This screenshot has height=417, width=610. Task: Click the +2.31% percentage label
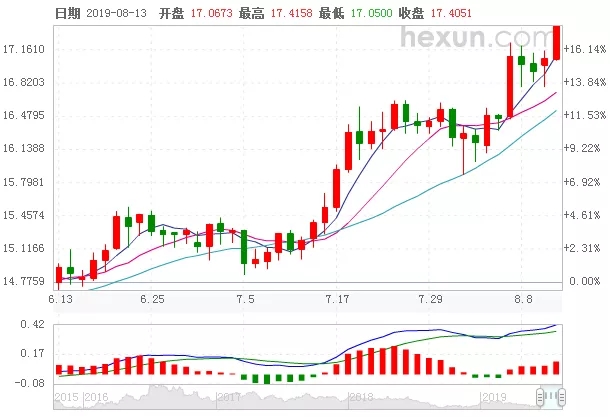[x=582, y=248]
